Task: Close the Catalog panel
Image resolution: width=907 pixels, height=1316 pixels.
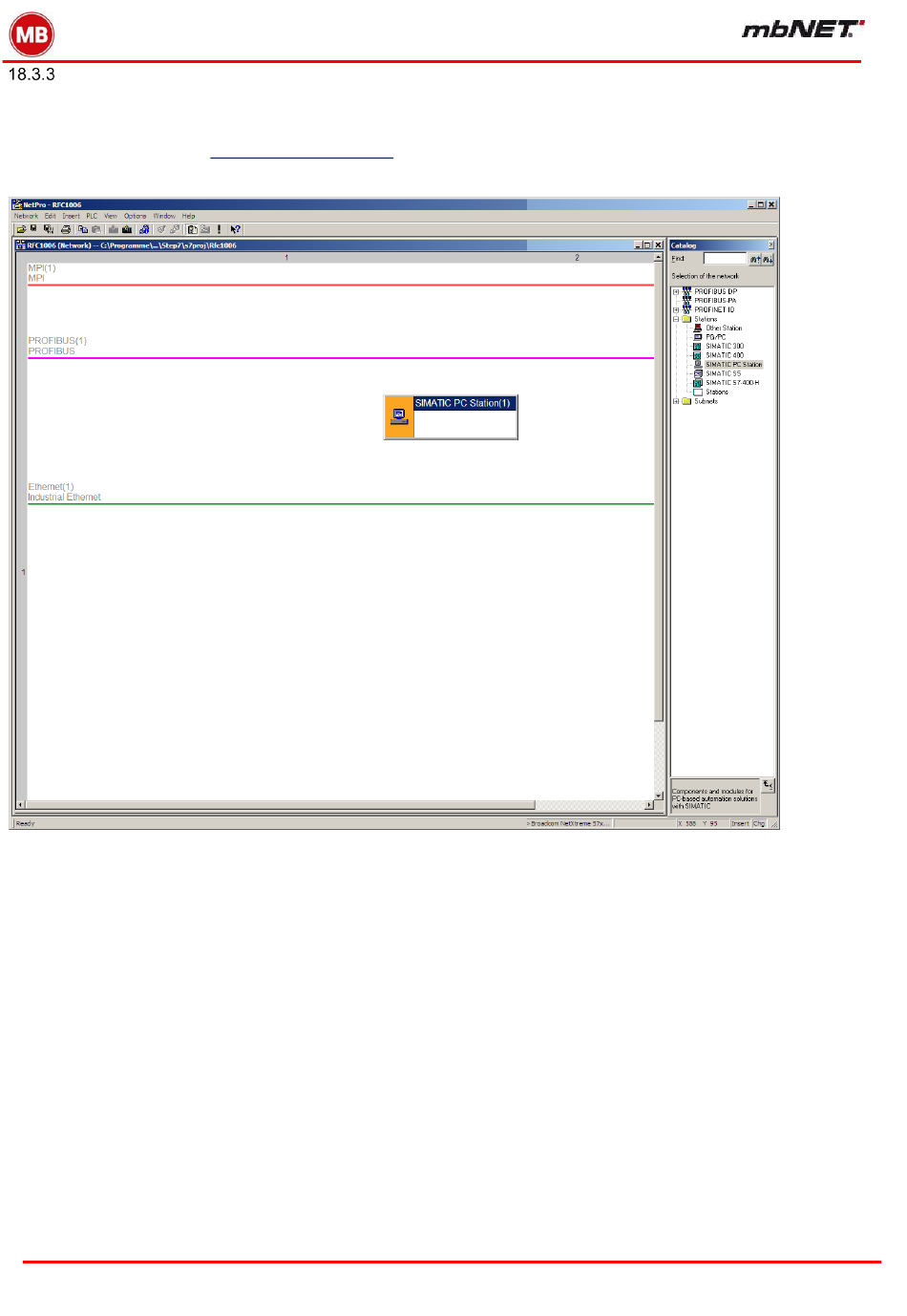Action: [771, 245]
